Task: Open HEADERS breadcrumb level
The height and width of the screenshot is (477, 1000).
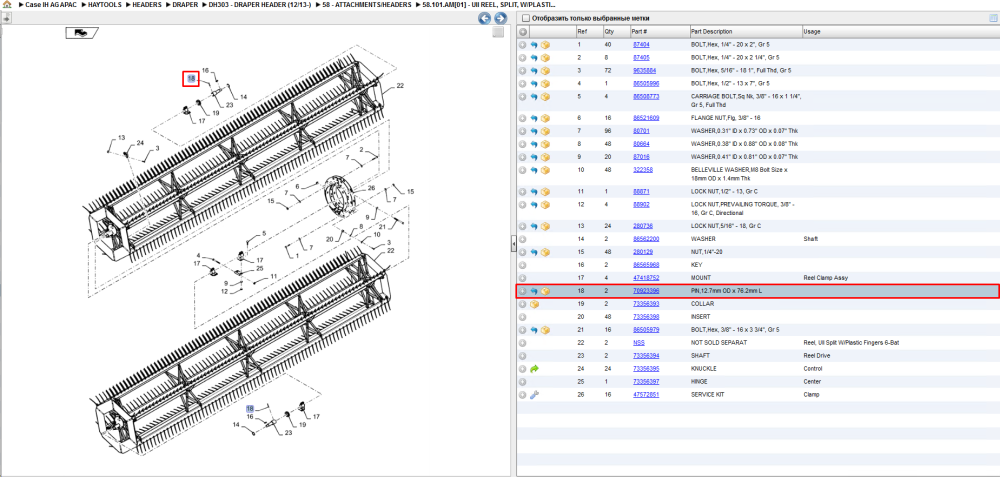Action: (x=147, y=4)
